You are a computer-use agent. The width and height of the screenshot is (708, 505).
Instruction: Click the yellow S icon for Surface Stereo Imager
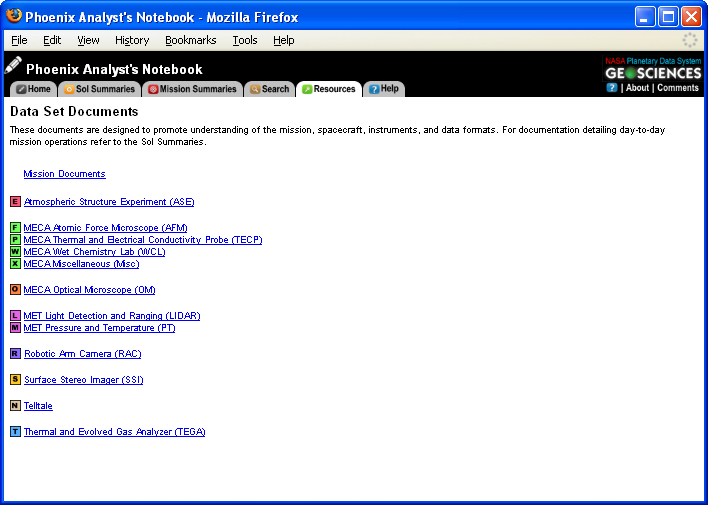point(15,379)
